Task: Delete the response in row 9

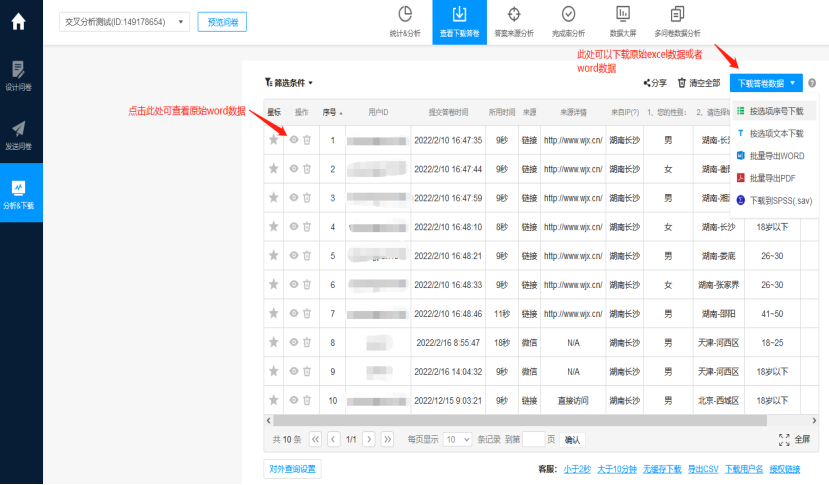Action: (x=307, y=371)
